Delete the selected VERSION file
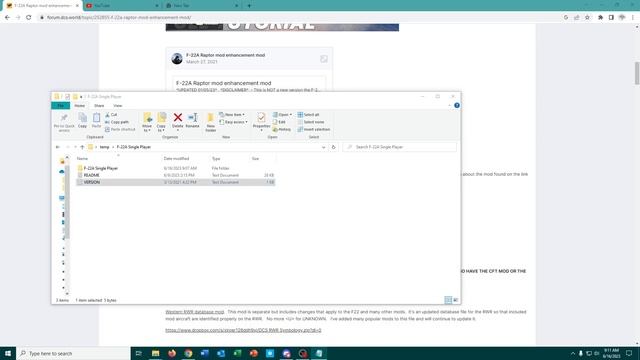The height and width of the screenshot is (360, 640). pos(178,121)
